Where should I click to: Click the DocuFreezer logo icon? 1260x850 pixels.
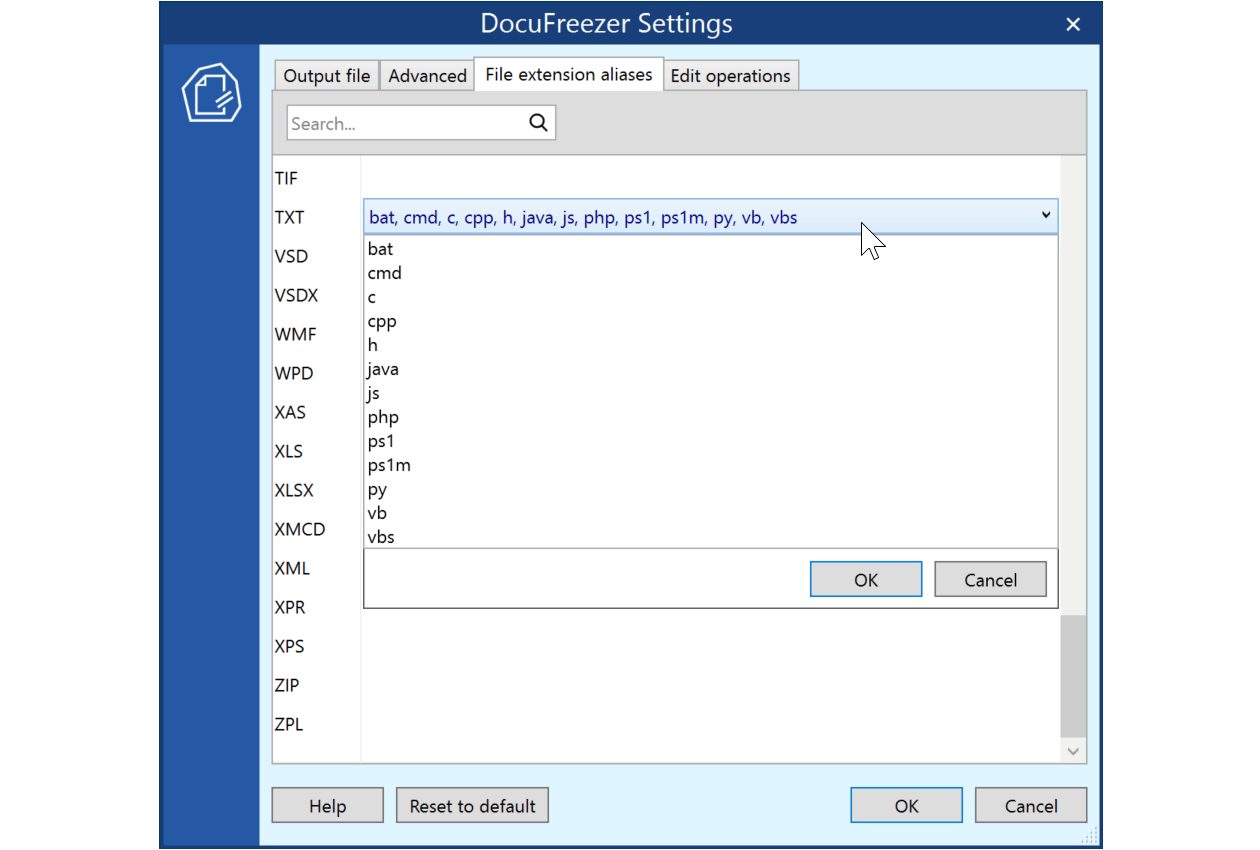212,91
